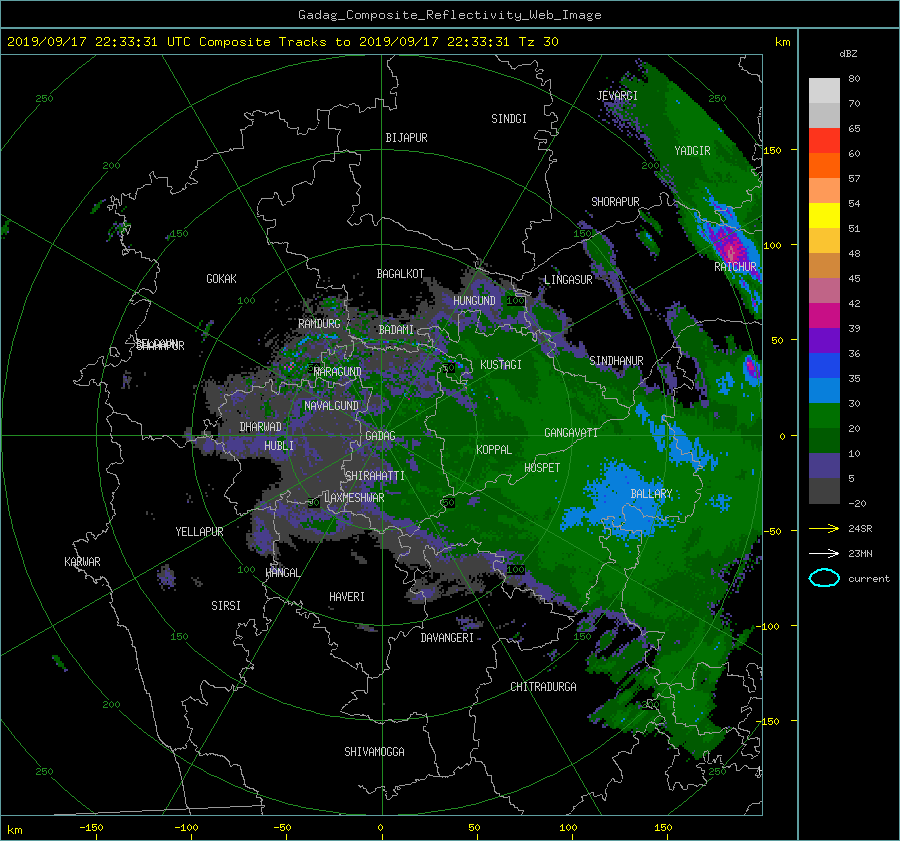Click the BIJAPUR city label

(406, 138)
